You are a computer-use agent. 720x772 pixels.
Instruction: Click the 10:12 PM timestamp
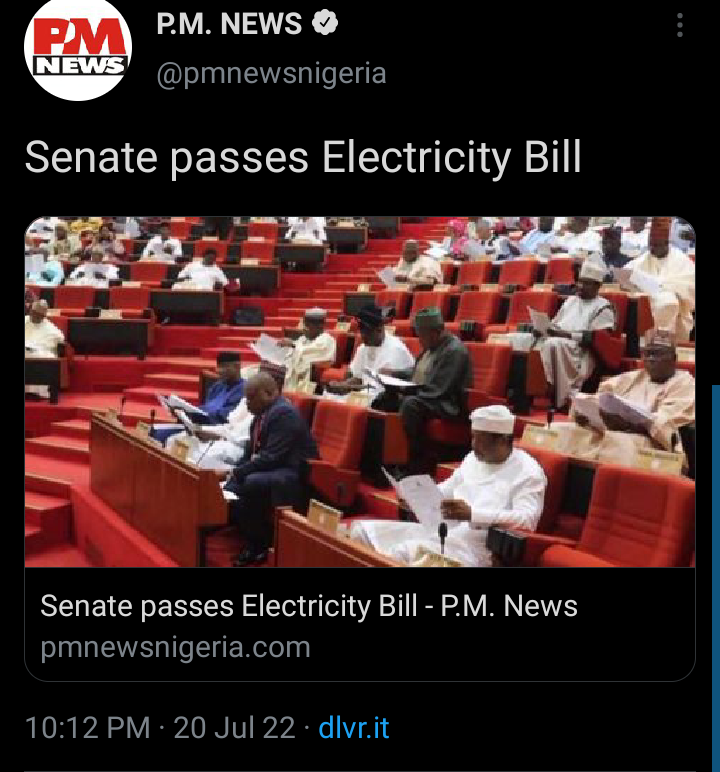pos(88,728)
